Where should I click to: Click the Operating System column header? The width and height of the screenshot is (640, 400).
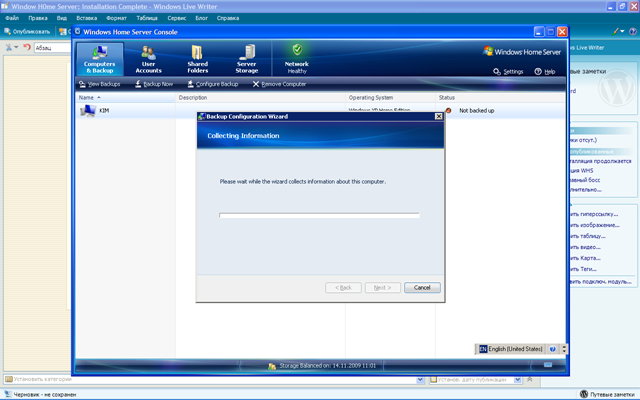pos(390,98)
